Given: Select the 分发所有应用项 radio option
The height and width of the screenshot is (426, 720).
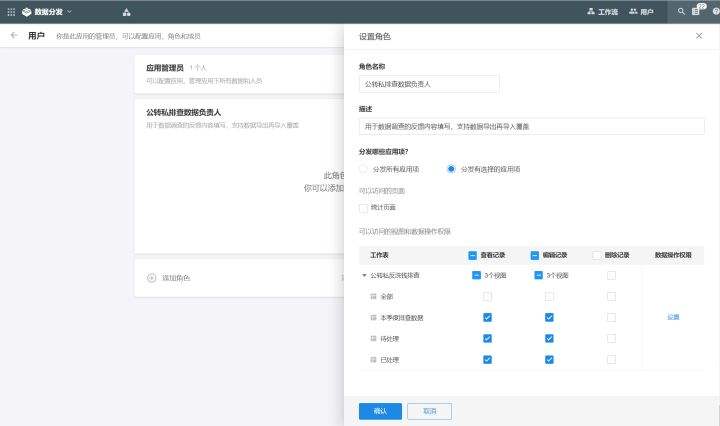Looking at the screenshot, I should click(364, 169).
